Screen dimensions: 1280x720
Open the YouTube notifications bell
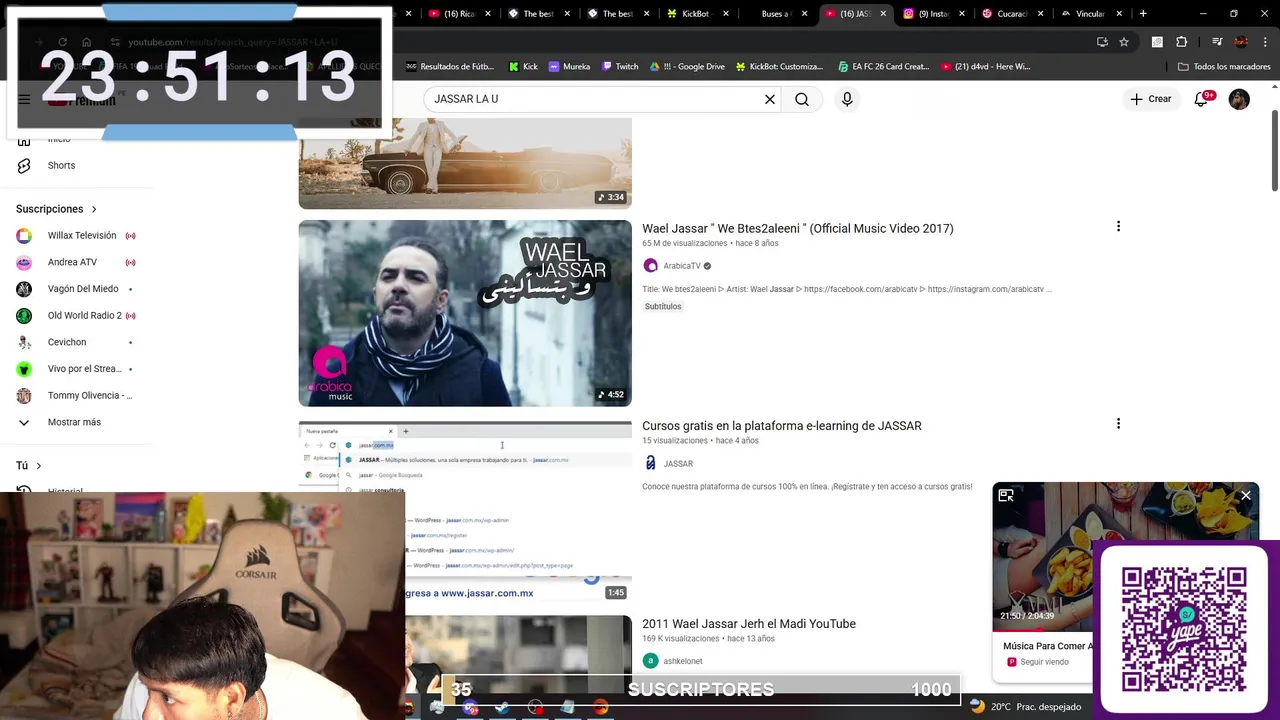pos(1201,99)
